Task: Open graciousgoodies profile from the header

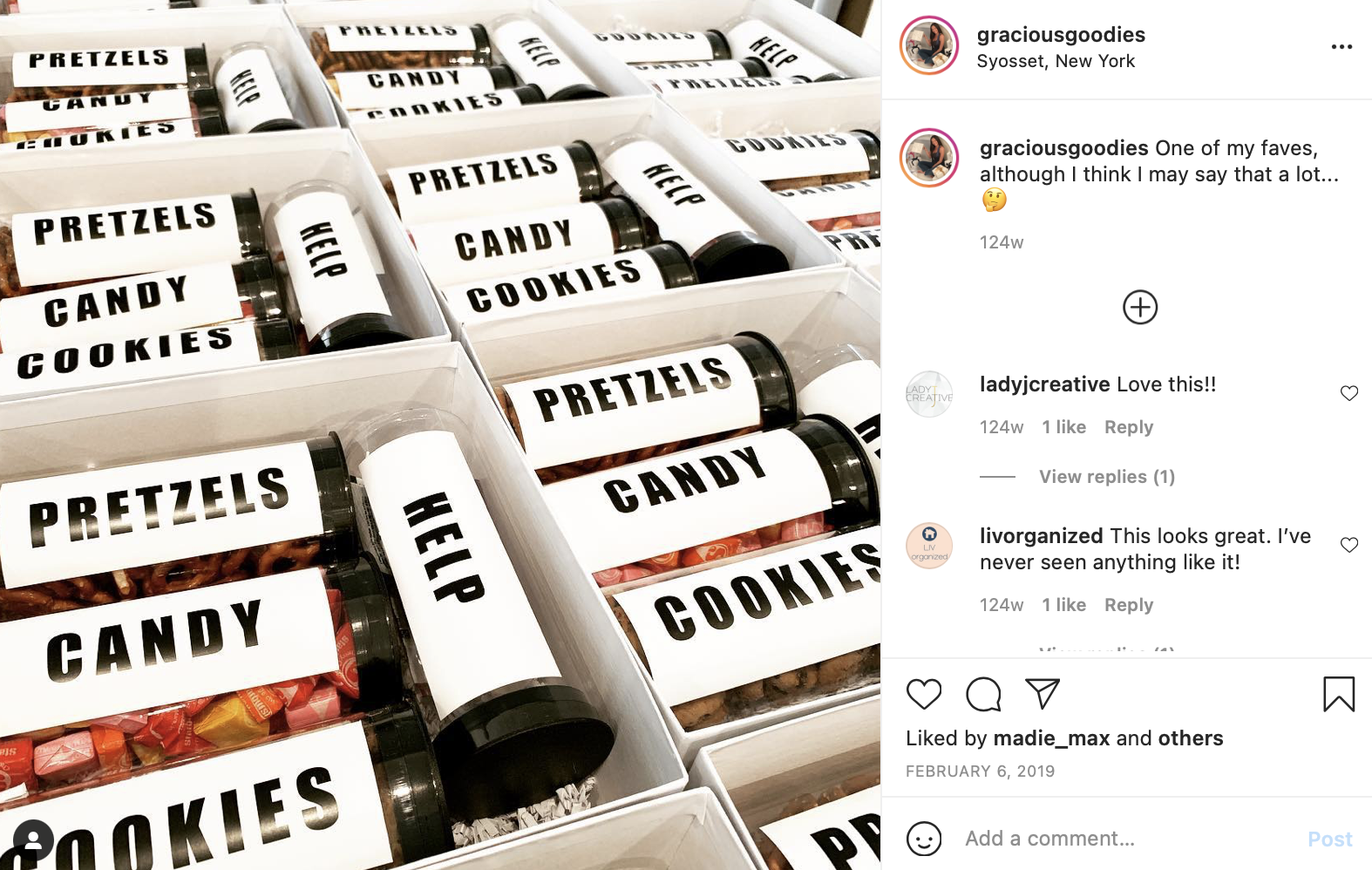Action: pyautogui.click(x=1061, y=35)
